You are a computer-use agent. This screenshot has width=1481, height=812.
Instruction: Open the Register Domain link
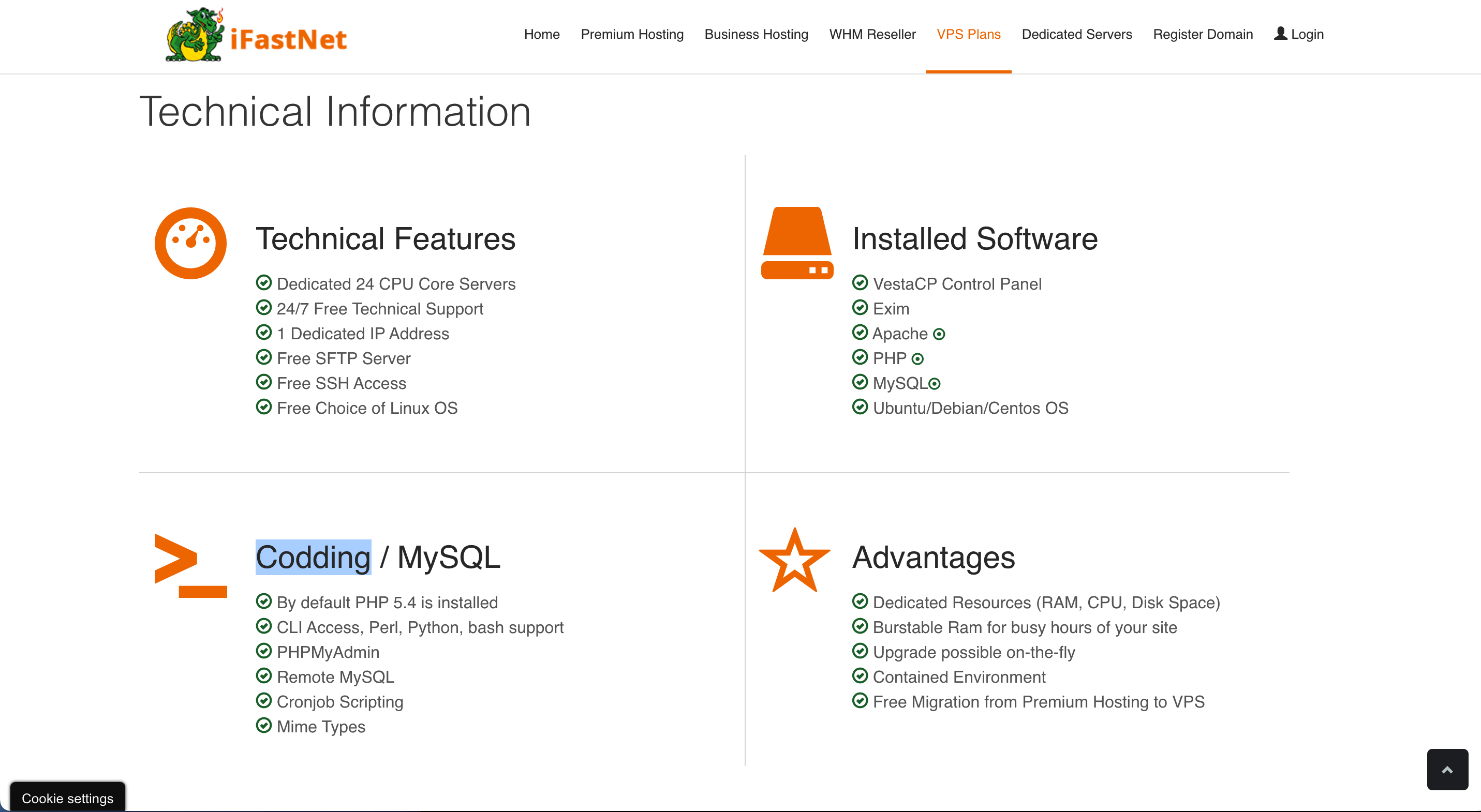[1203, 35]
